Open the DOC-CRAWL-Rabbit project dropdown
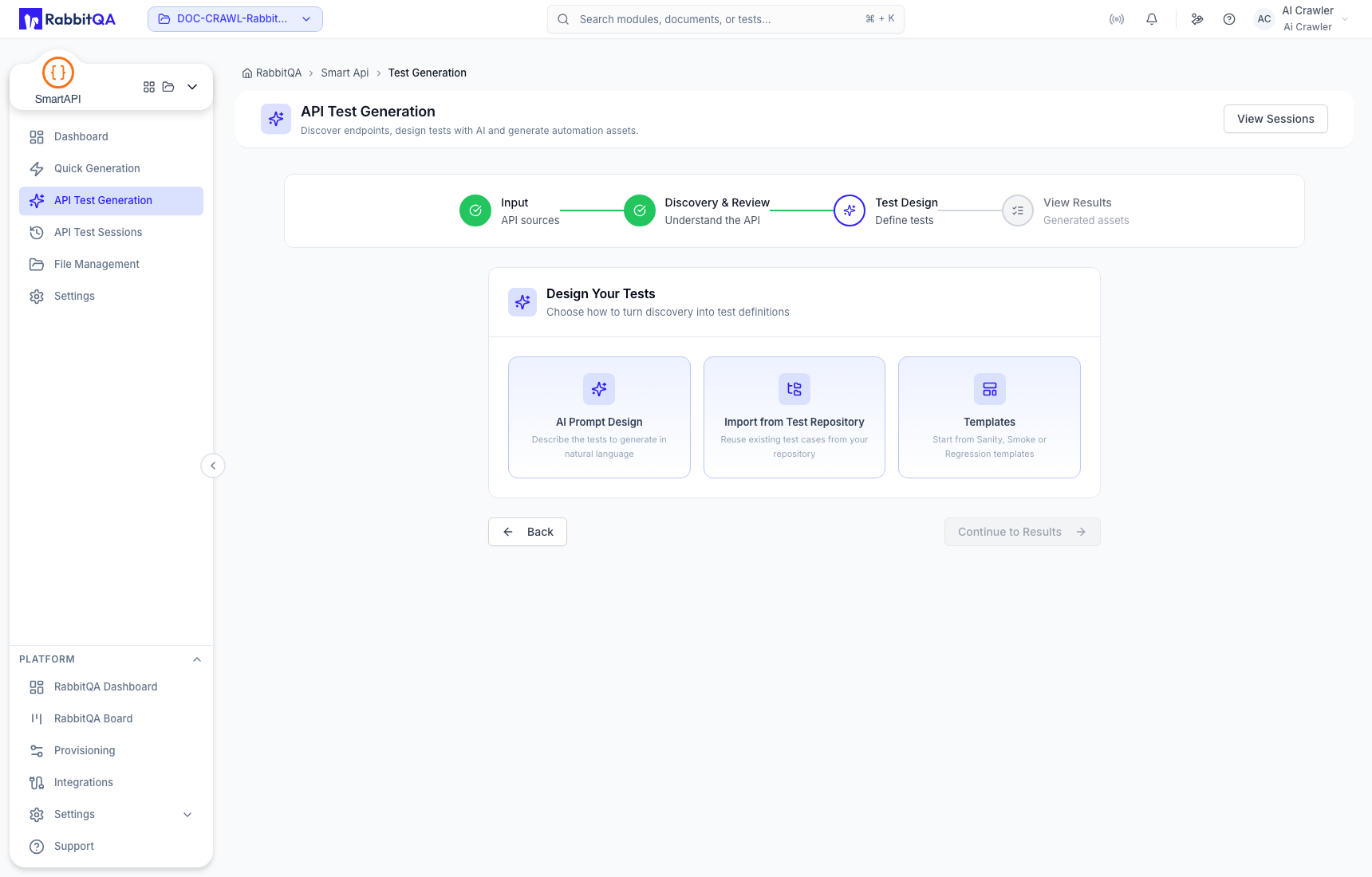The width and height of the screenshot is (1372, 877). (235, 19)
